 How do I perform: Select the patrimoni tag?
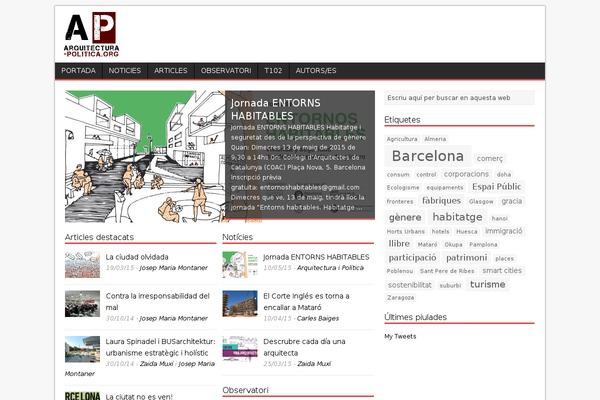pos(466,258)
